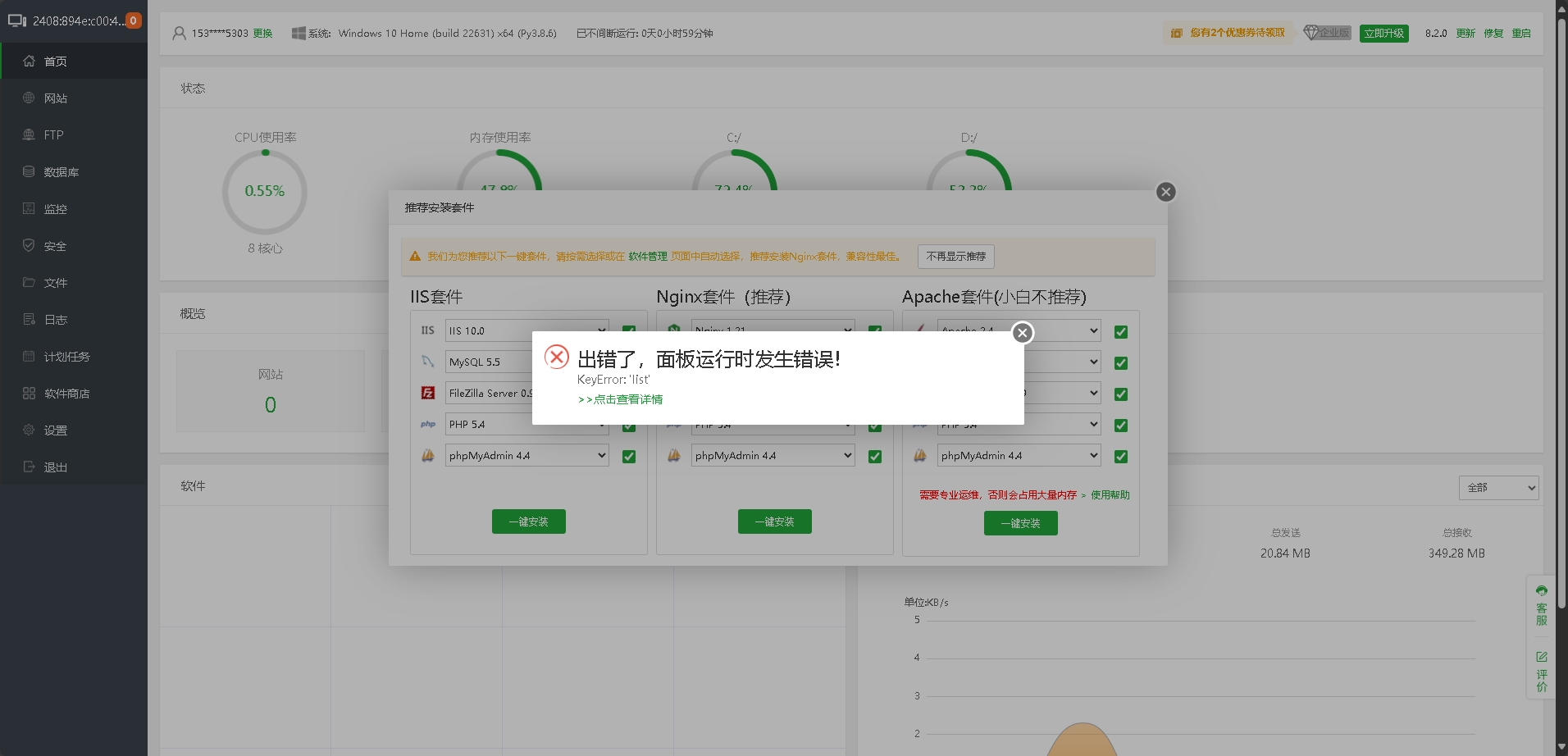This screenshot has height=756, width=1568.
Task: Click 一键安装 under the Apache suite
Action: point(1021,523)
